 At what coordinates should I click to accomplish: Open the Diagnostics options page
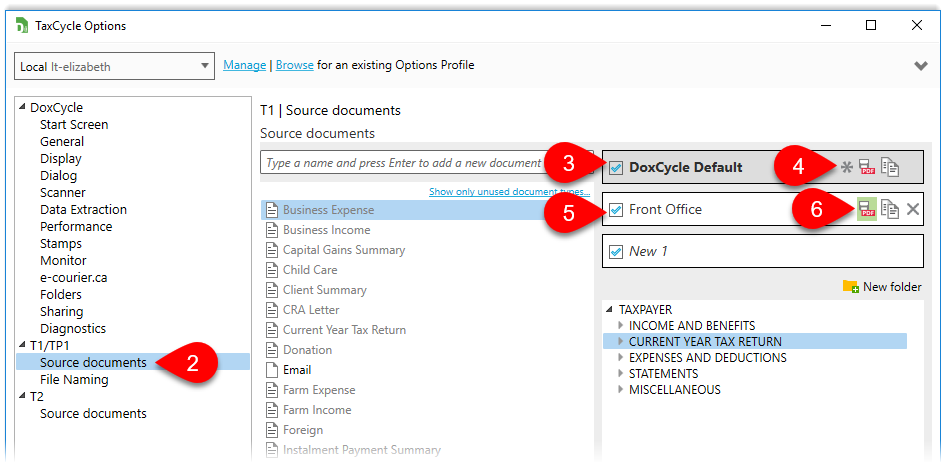(x=73, y=328)
